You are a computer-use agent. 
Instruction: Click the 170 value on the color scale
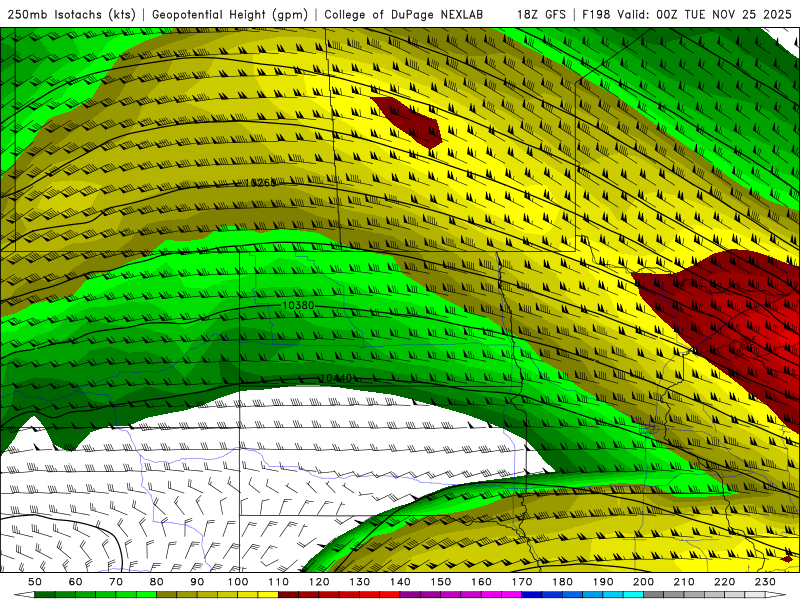pyautogui.click(x=522, y=582)
